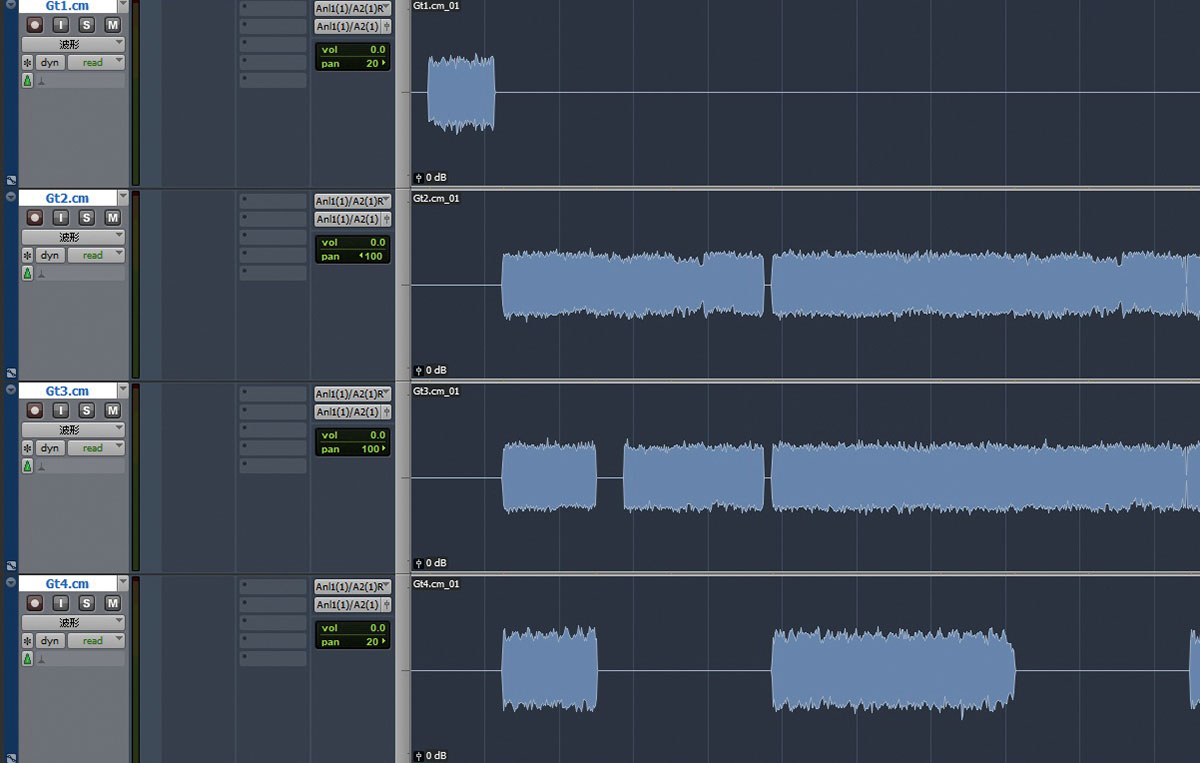Mute the Gt4.cm track
The image size is (1200, 763).
click(x=113, y=603)
